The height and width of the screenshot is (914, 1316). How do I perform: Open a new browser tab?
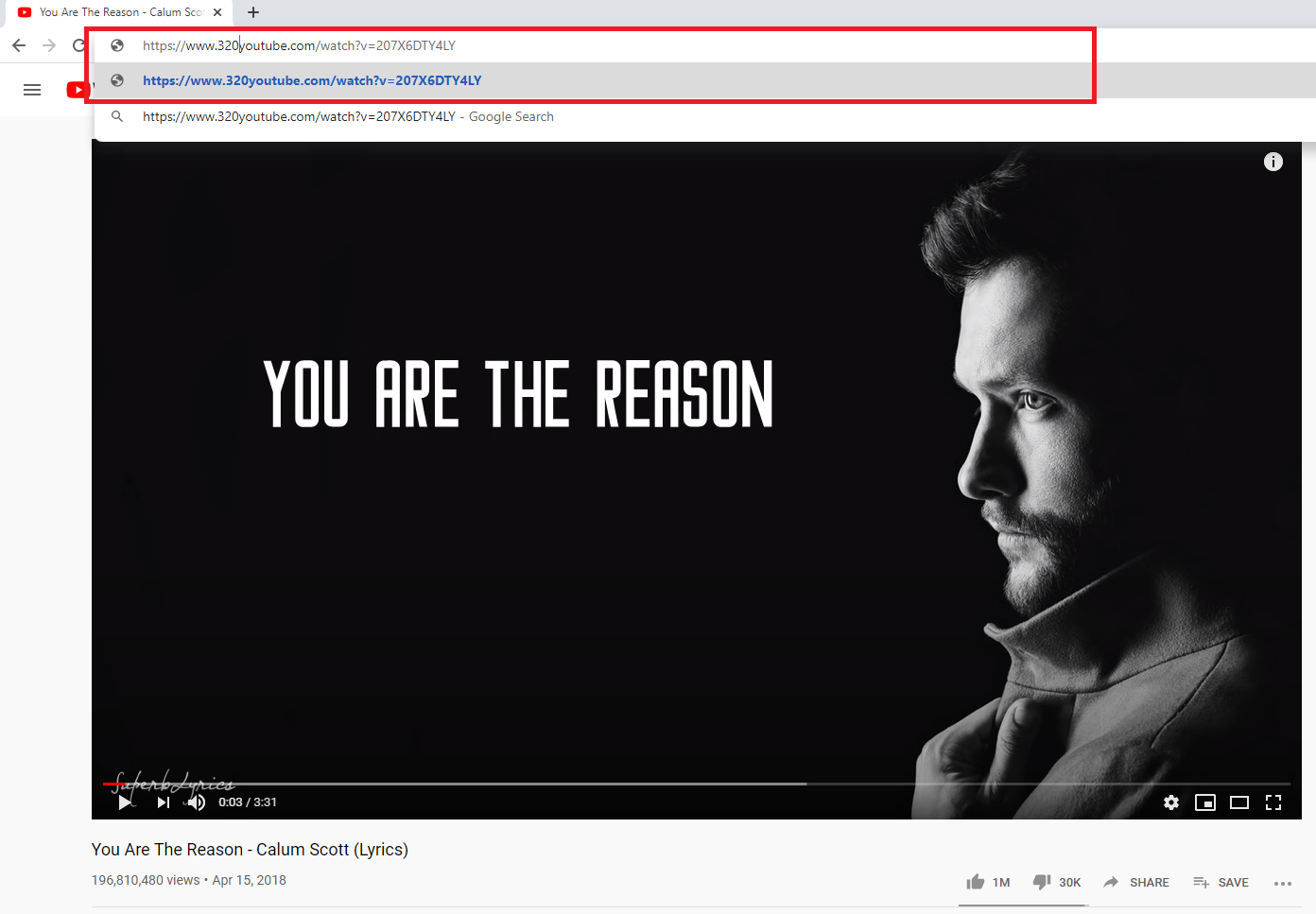[x=253, y=12]
